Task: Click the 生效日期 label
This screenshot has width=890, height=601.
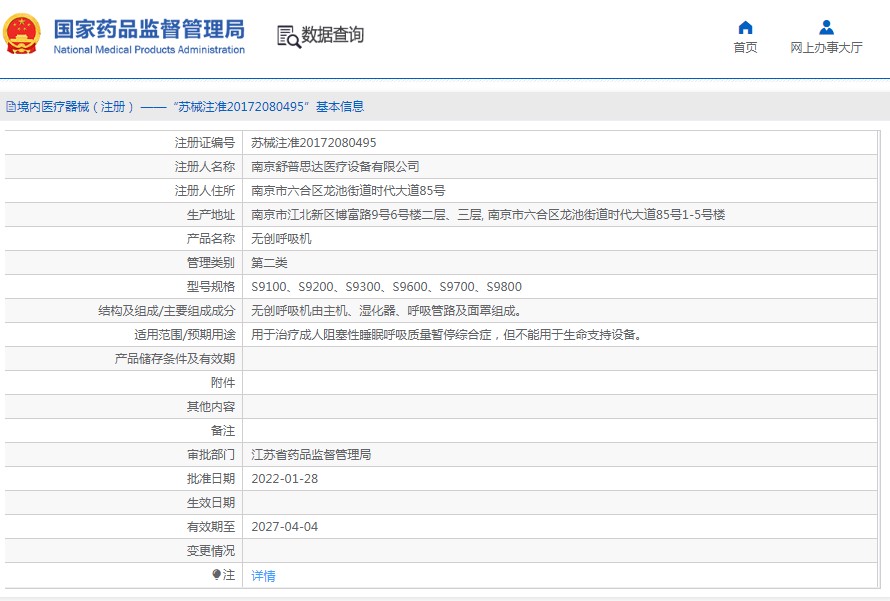Action: (x=211, y=503)
